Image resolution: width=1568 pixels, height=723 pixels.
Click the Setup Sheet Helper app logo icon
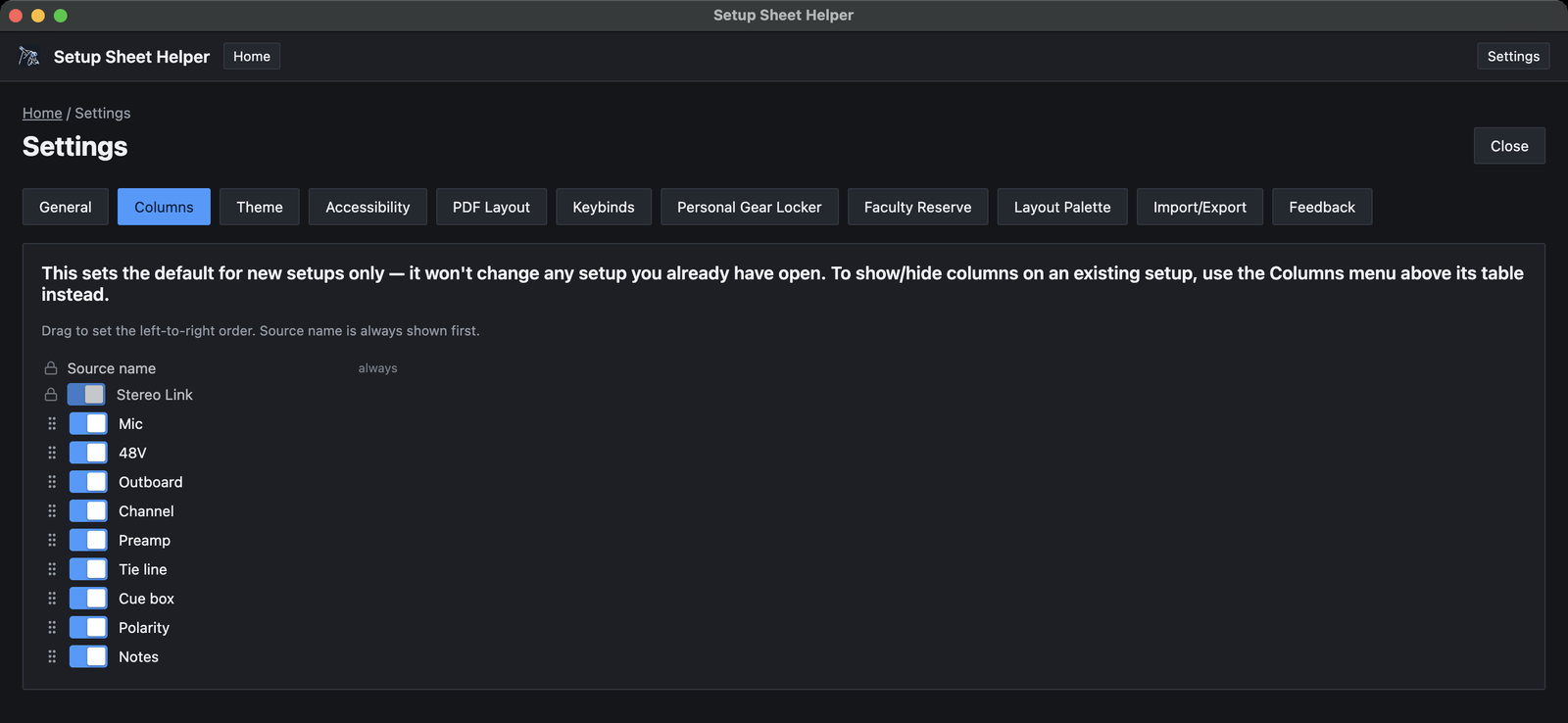click(x=29, y=57)
